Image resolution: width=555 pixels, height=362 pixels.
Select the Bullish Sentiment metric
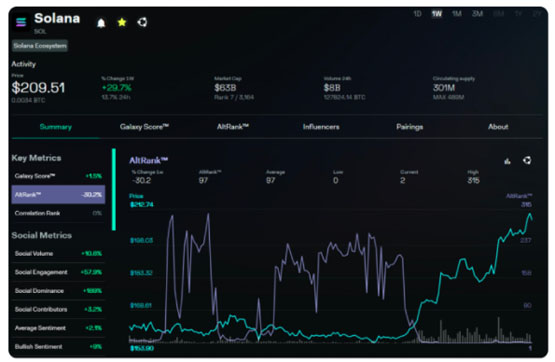coord(58,347)
